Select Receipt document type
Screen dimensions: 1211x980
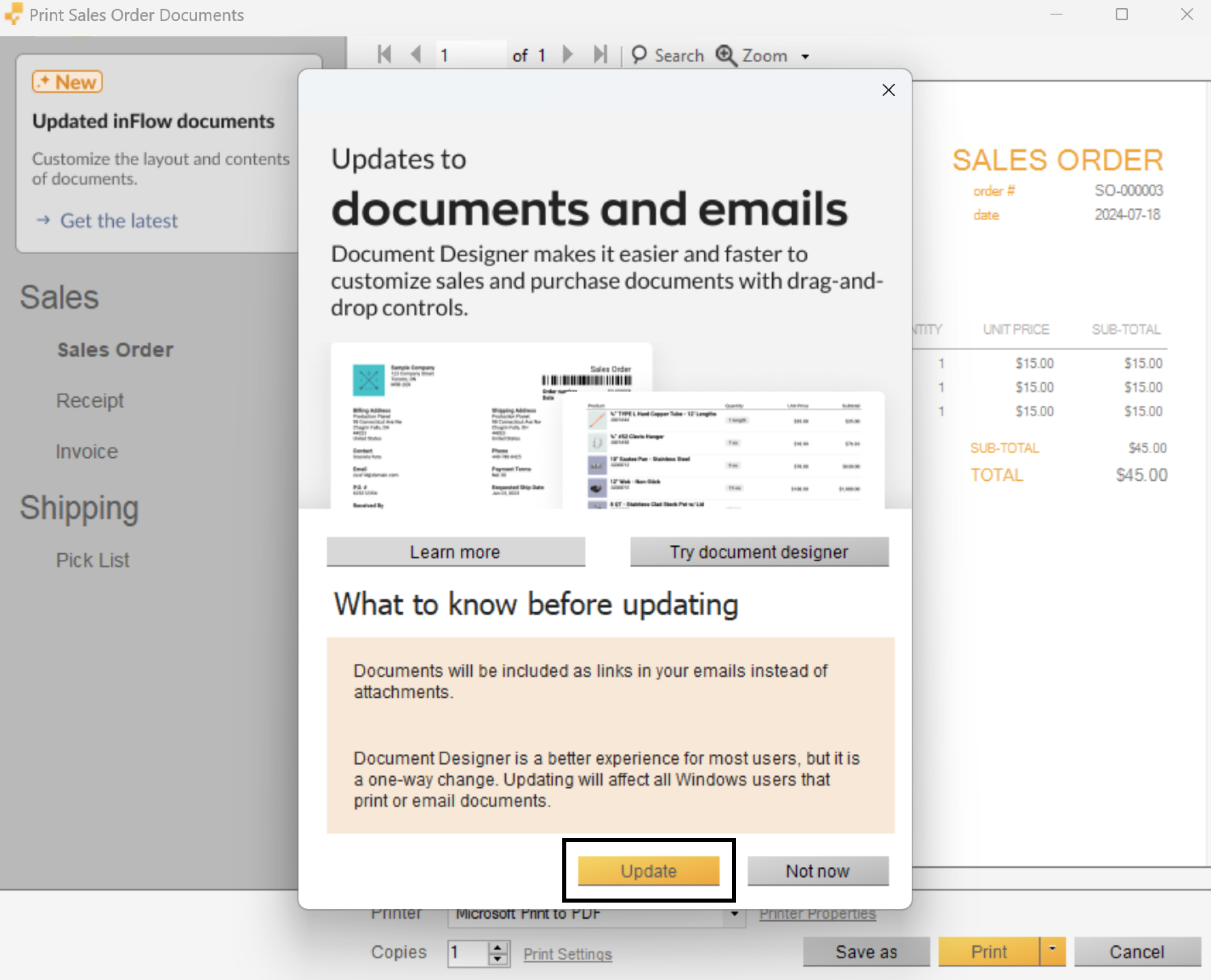(90, 400)
